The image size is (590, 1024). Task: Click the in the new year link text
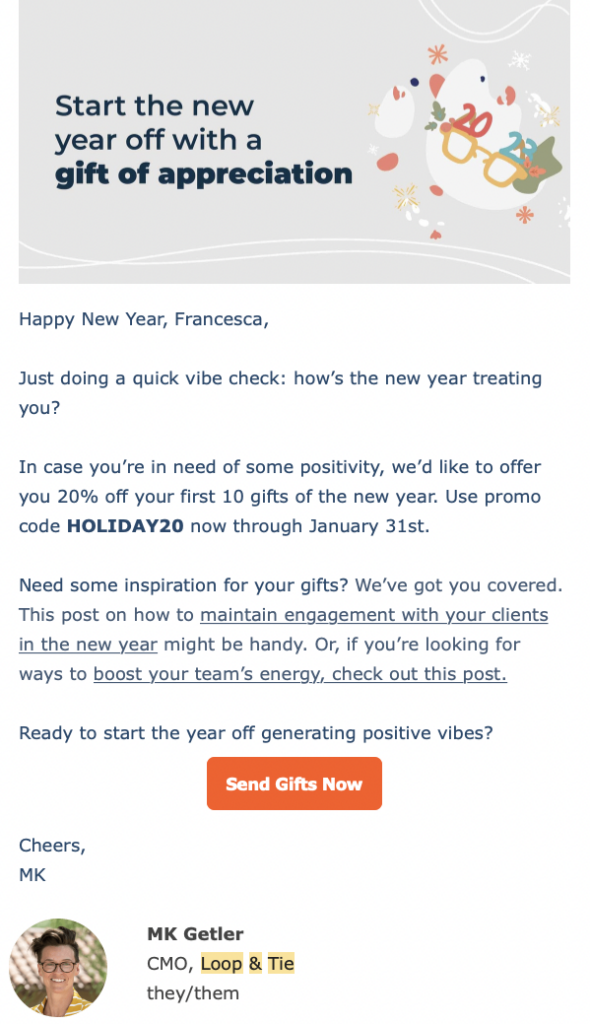[x=88, y=645]
